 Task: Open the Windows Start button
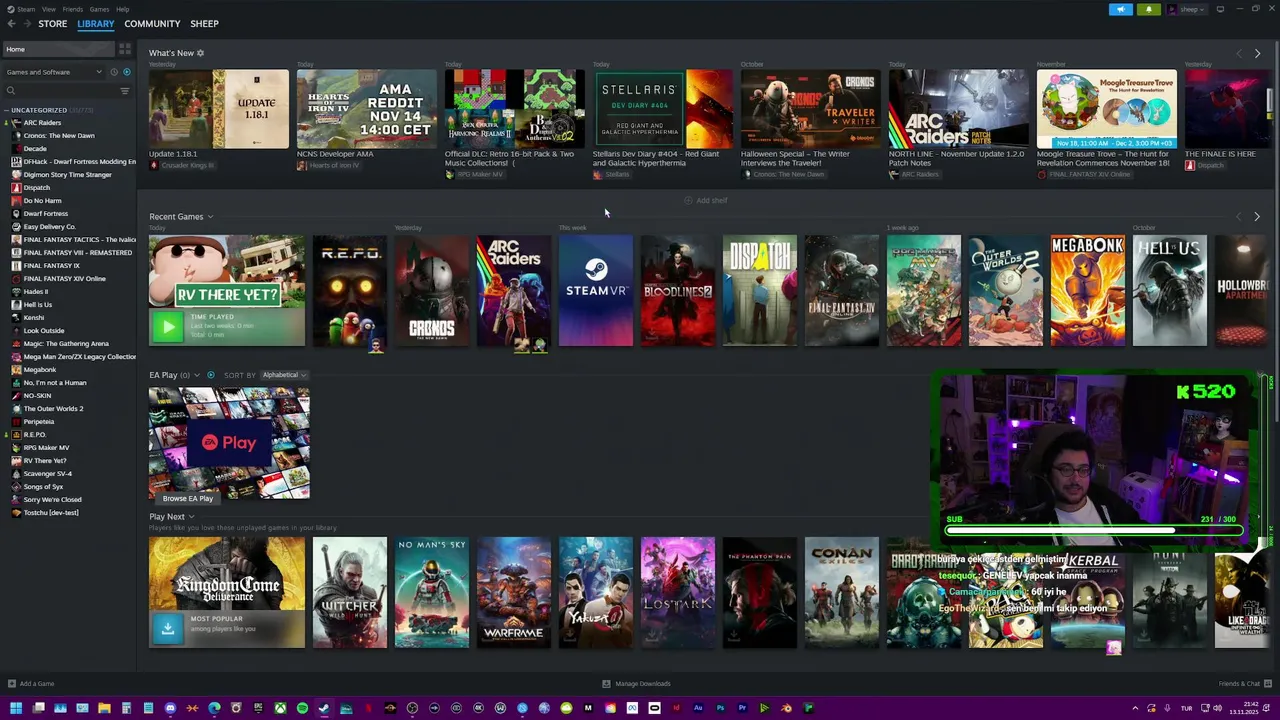point(15,708)
